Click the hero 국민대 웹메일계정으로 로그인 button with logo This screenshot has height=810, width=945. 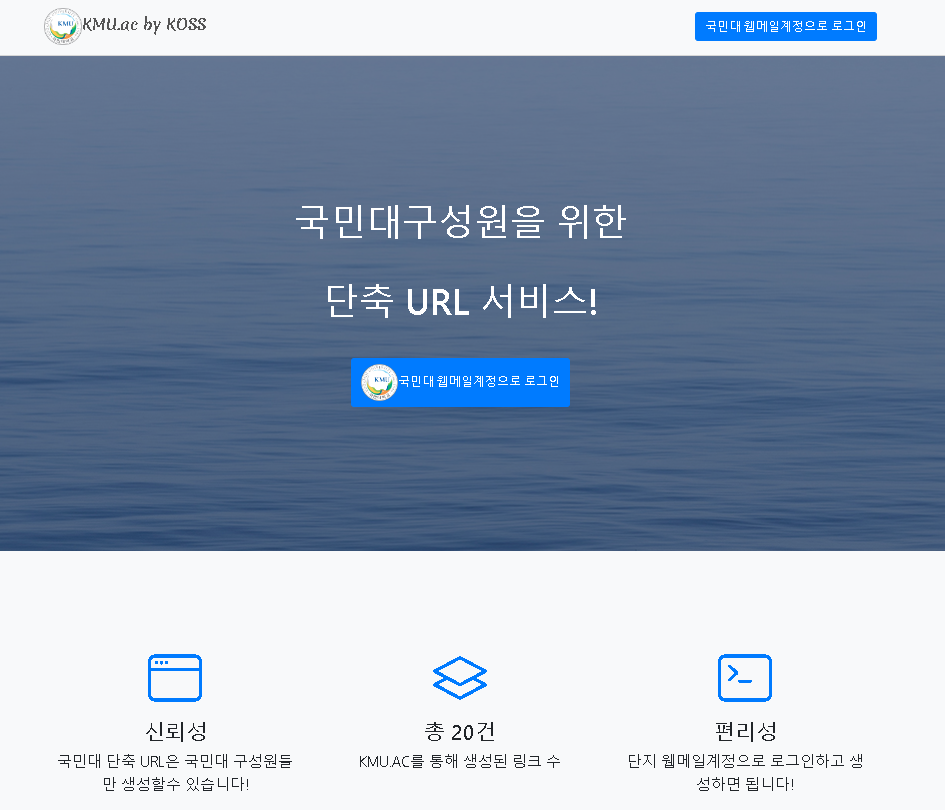460,382
